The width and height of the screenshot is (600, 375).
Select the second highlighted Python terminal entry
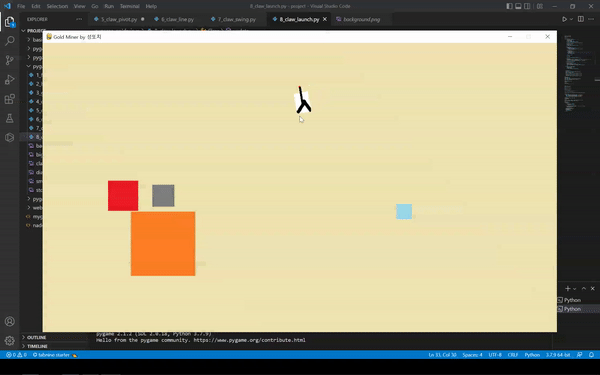coord(572,309)
